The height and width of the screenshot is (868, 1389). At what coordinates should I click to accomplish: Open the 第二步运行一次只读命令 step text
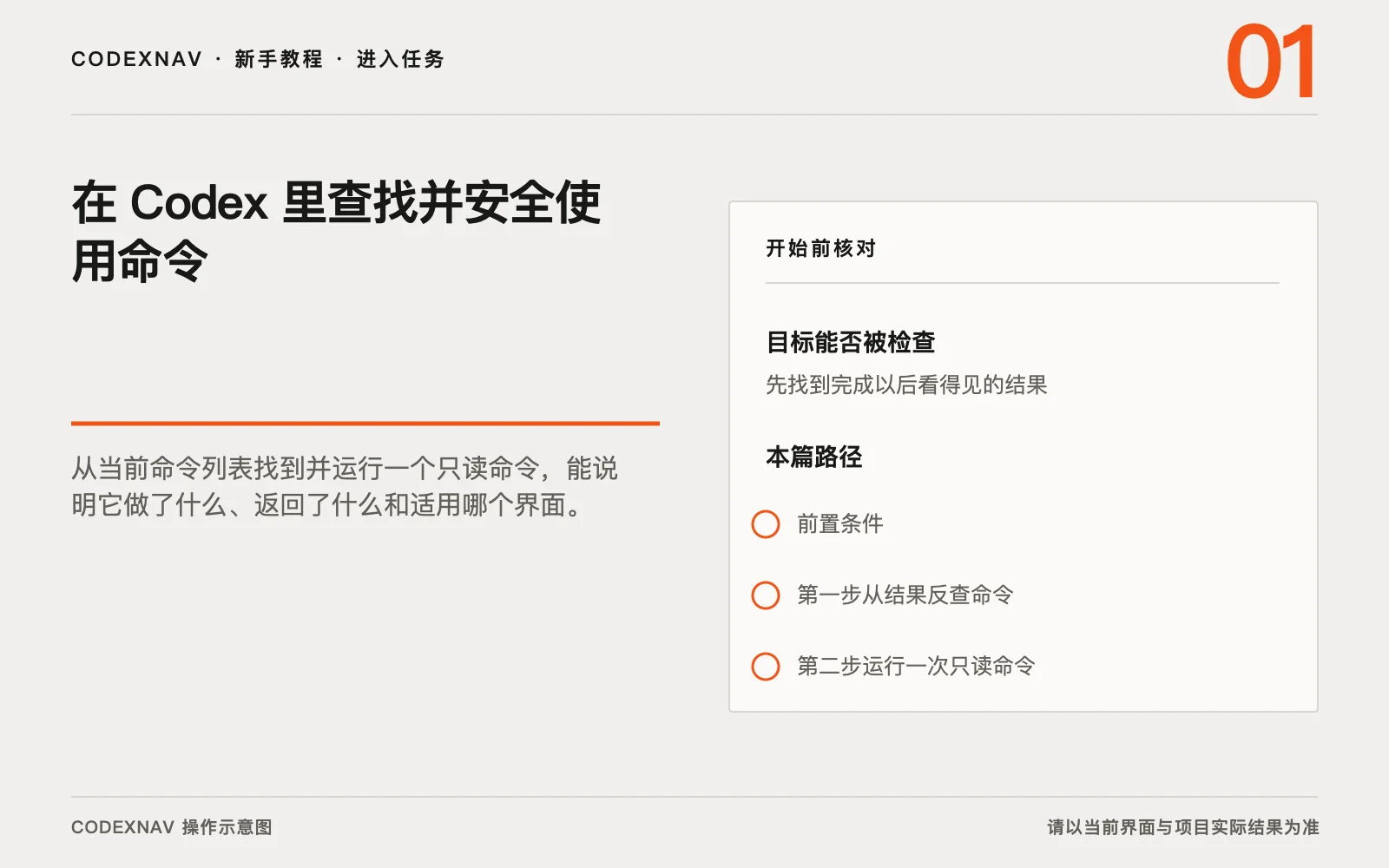coord(916,667)
